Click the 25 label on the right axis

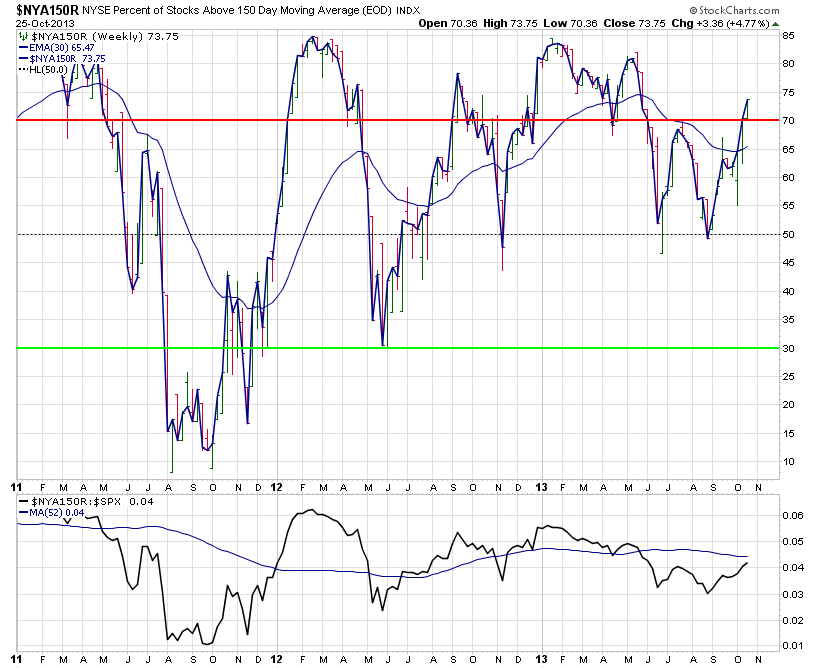tap(789, 377)
